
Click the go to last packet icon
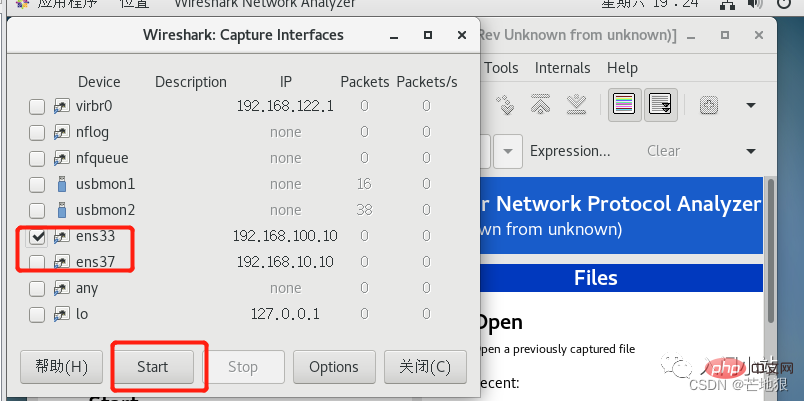click(x=576, y=105)
